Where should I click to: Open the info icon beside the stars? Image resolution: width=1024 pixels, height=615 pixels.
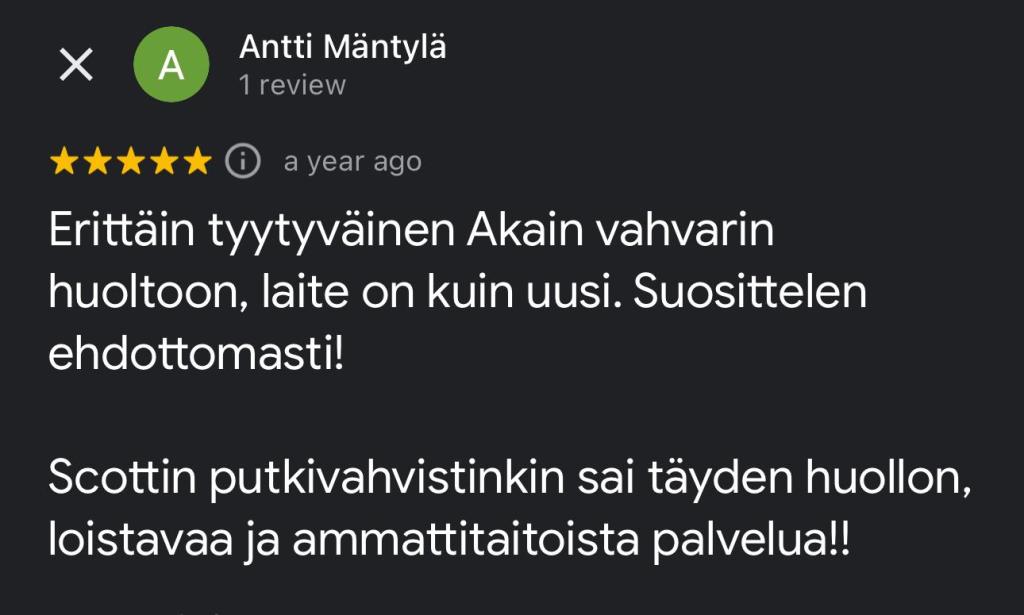click(x=241, y=161)
